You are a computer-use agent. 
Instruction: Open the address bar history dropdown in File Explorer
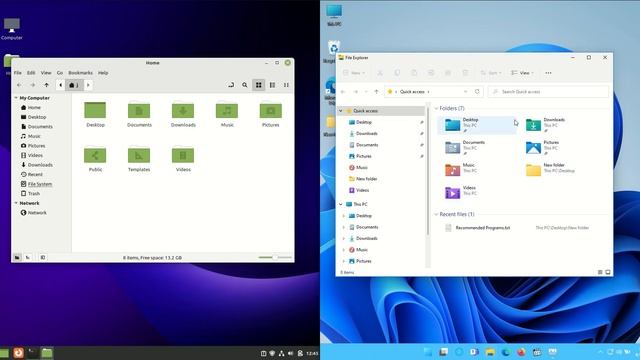(465, 91)
